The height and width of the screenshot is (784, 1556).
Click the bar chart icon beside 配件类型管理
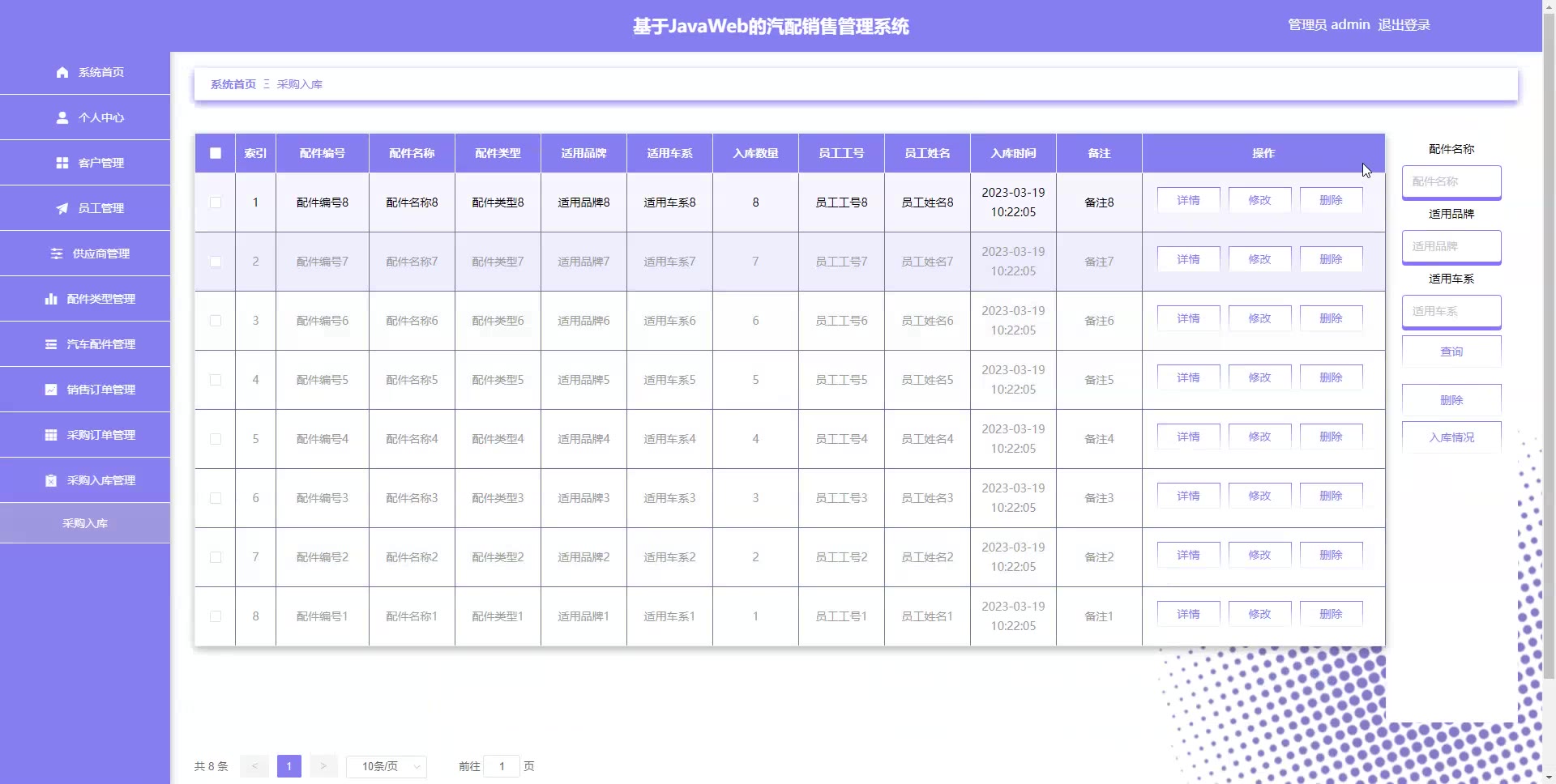pyautogui.click(x=51, y=299)
